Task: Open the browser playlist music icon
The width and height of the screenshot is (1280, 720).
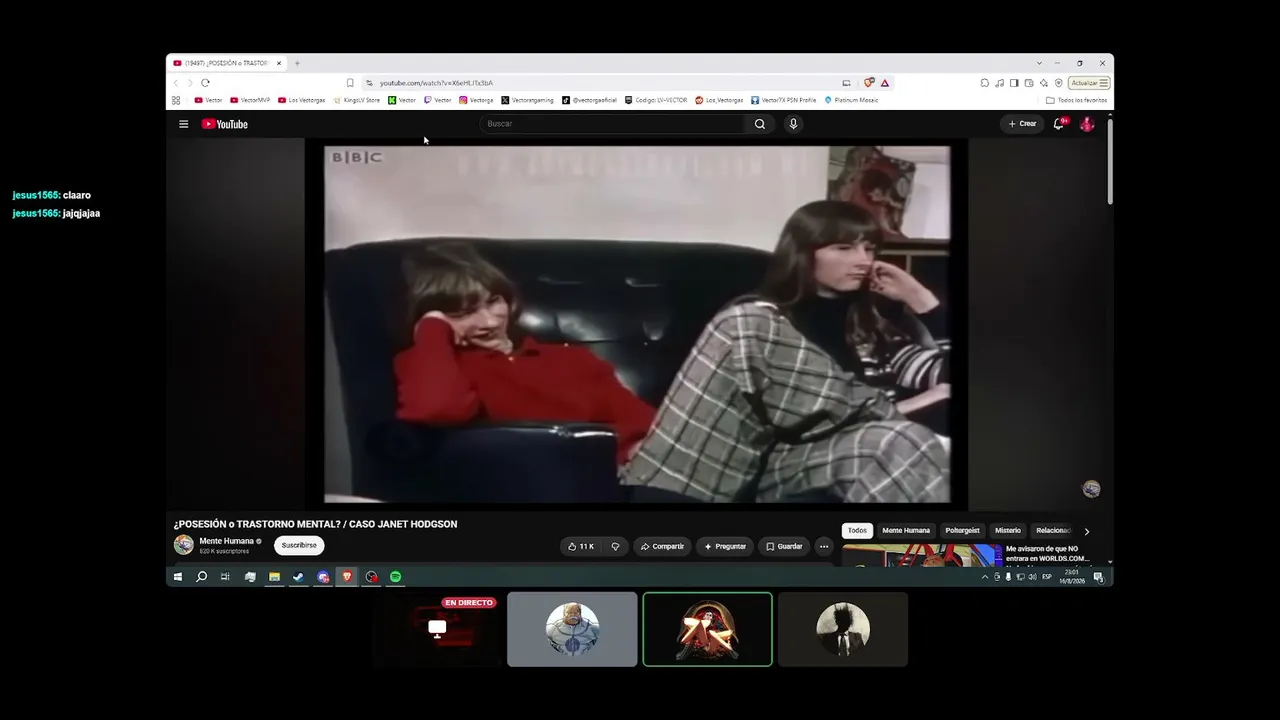Action: click(999, 83)
